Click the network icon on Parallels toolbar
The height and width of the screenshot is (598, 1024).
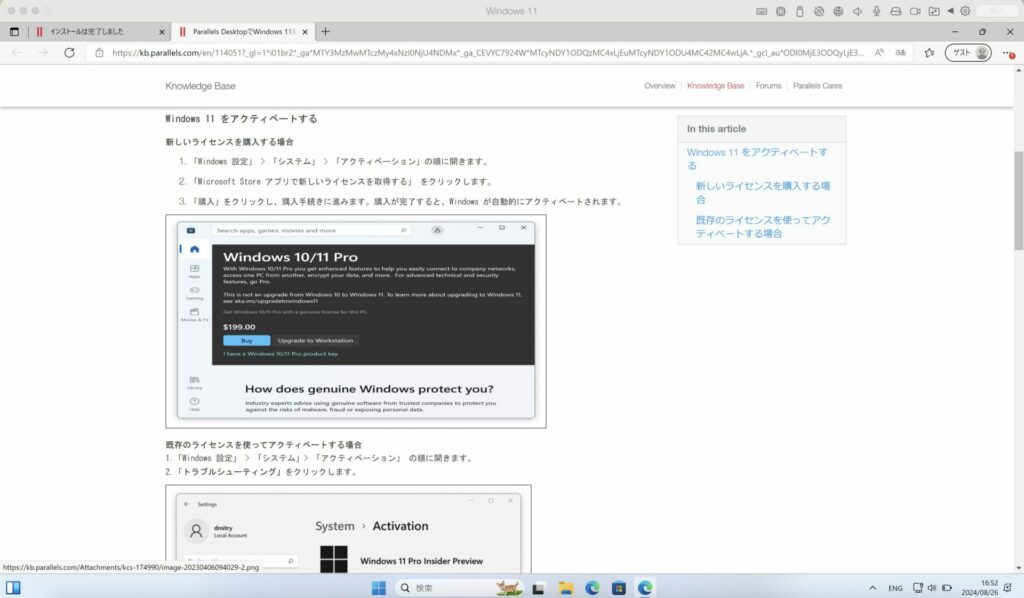840,11
